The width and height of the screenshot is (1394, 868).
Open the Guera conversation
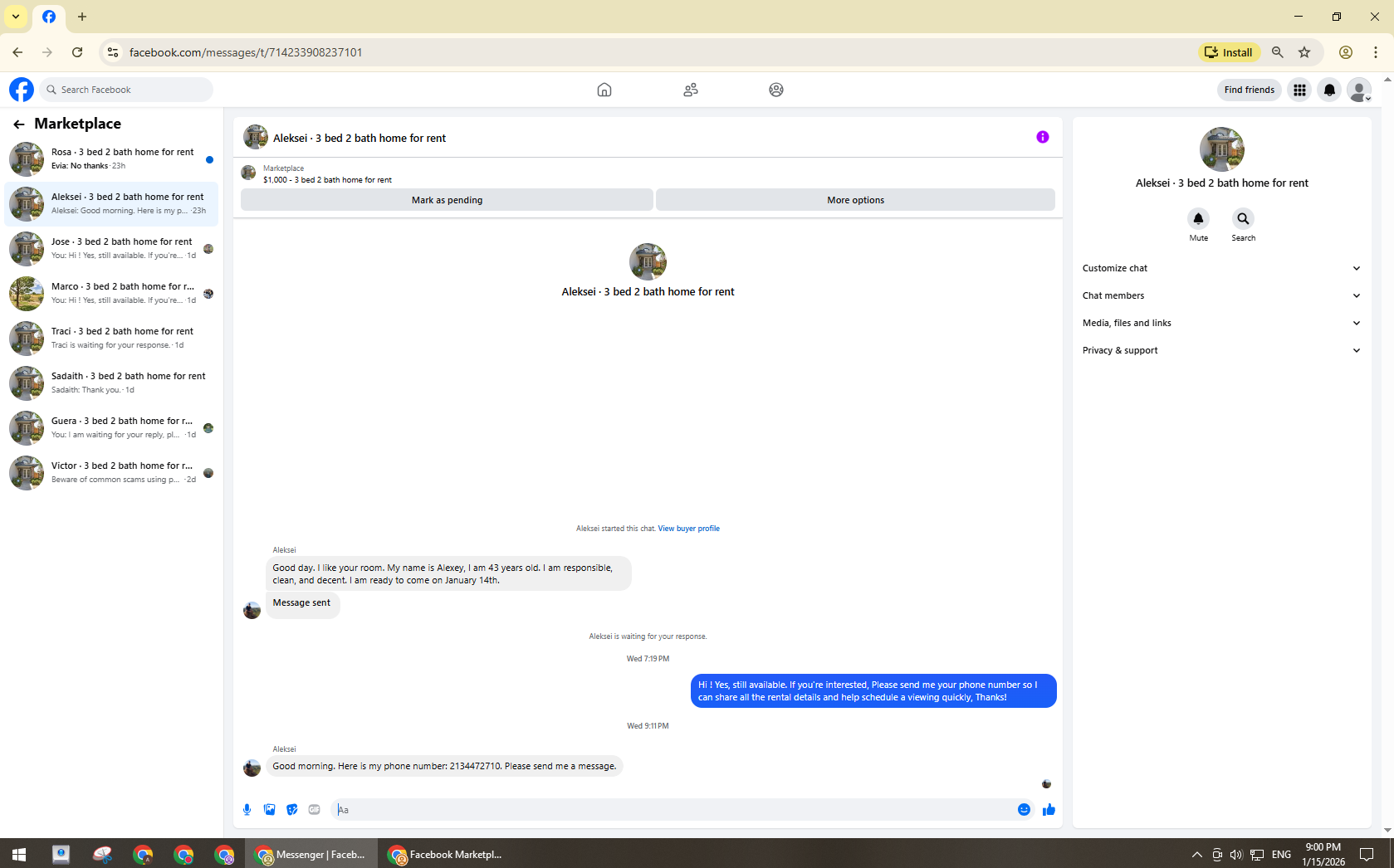[111, 428]
